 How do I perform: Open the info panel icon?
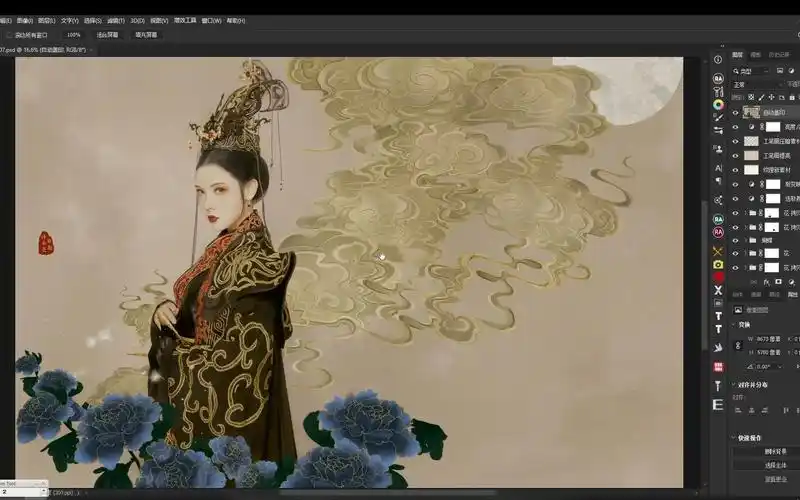[x=718, y=60]
